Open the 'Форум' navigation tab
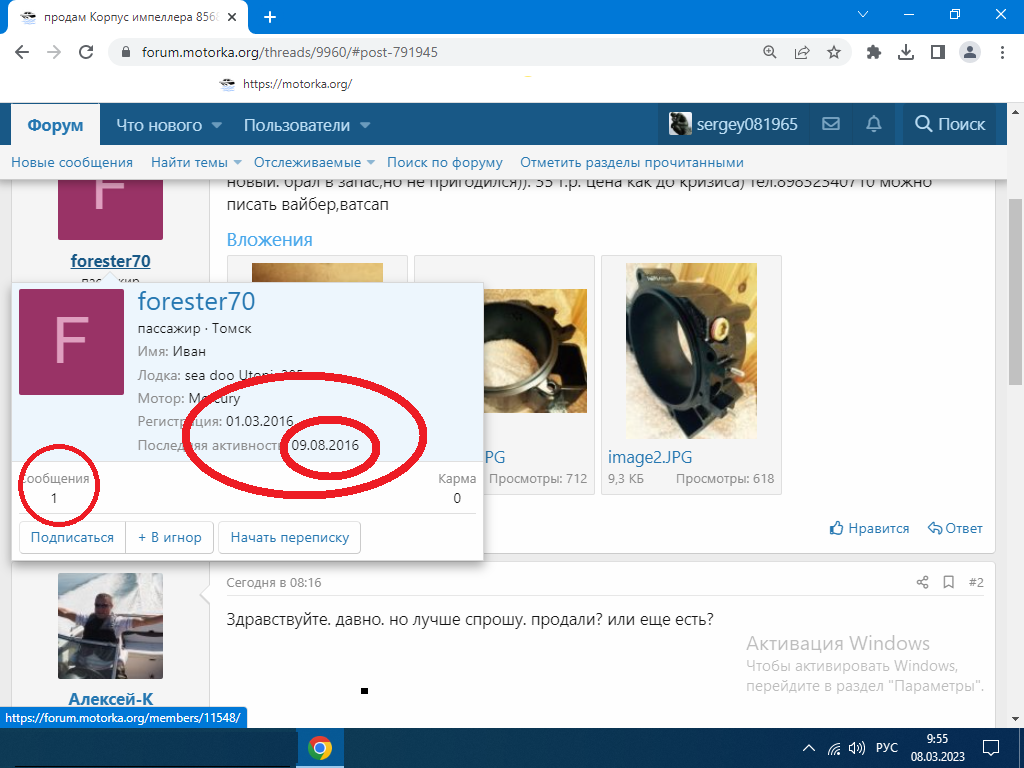Viewport: 1024px width, 768px height. click(x=56, y=125)
